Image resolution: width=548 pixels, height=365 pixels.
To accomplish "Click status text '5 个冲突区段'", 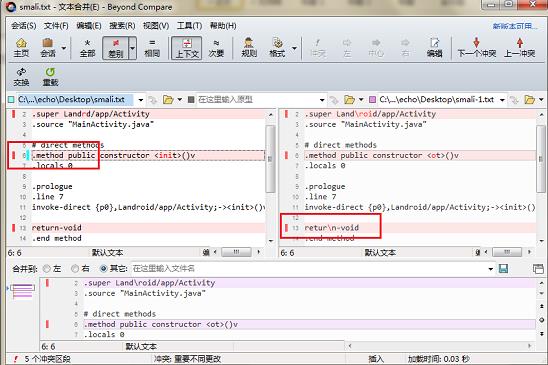I will click(48, 359).
